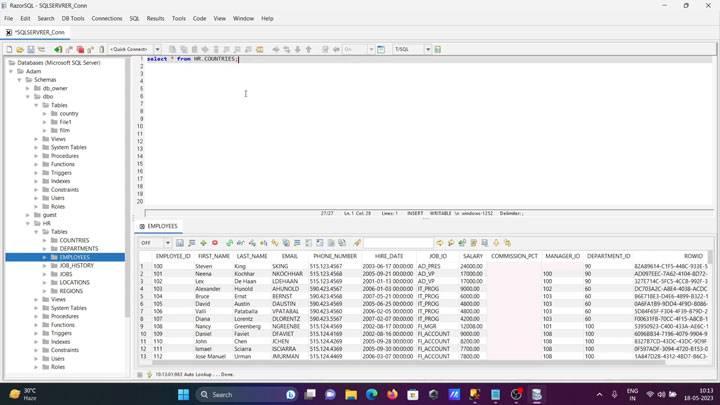Expand the guest schema node
This screenshot has height=405, width=720.
28,215
